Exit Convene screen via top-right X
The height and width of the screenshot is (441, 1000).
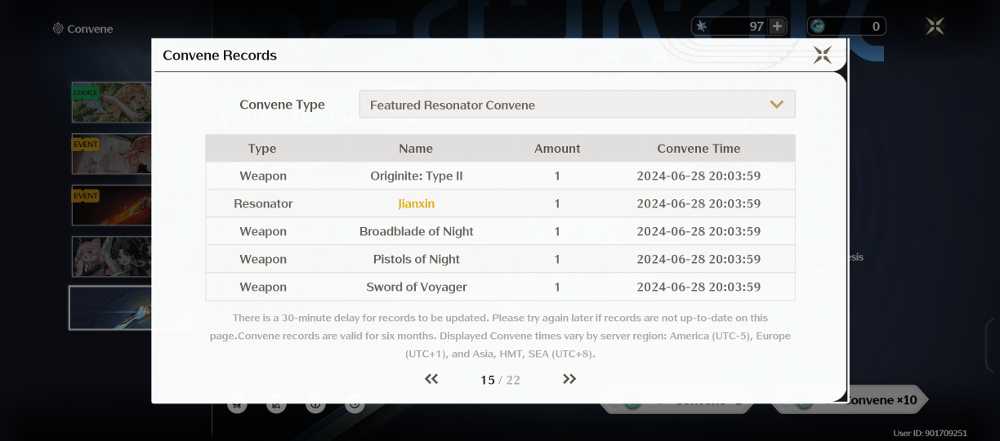click(934, 26)
